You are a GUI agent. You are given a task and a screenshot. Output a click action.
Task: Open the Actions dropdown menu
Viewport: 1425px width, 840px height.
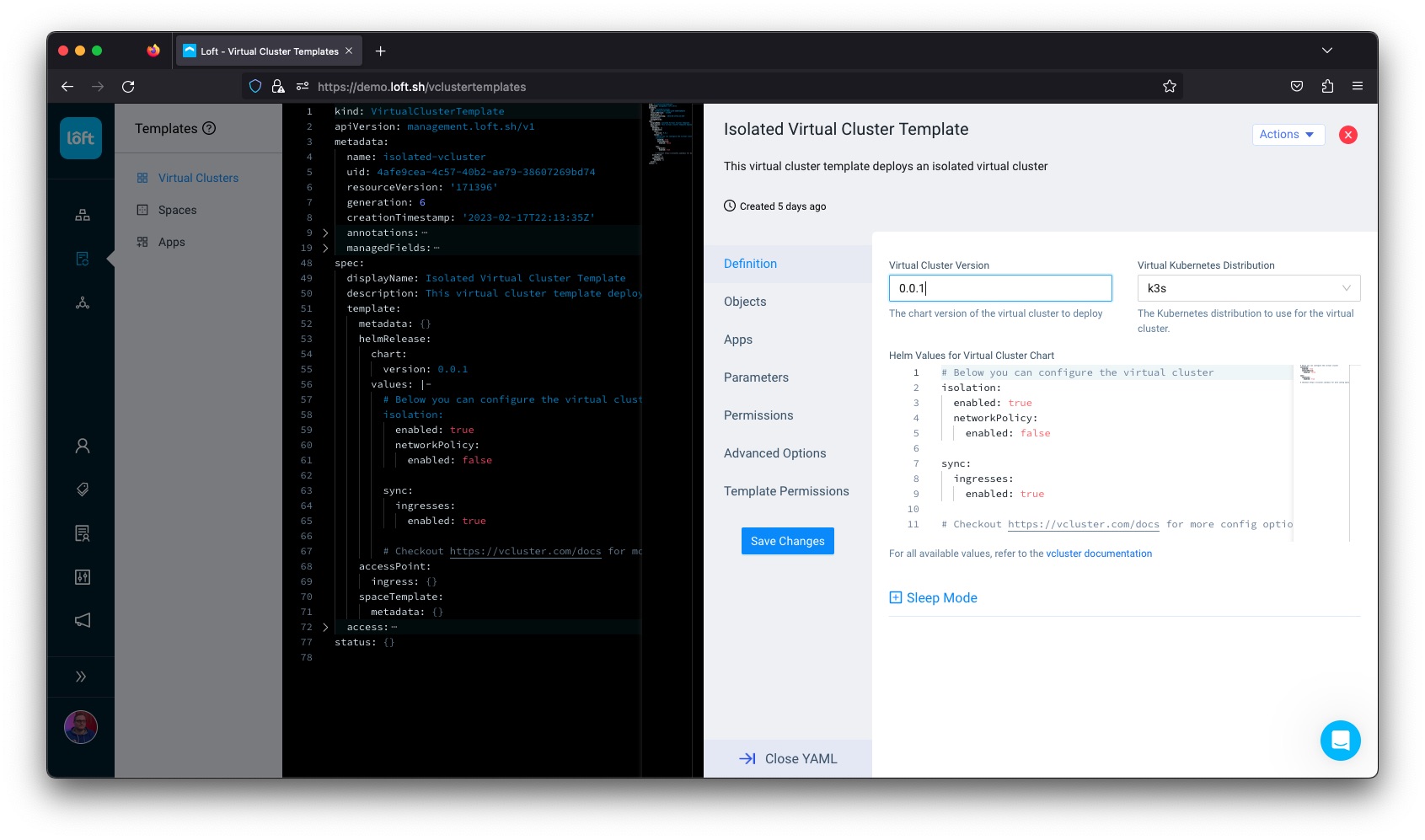pos(1288,134)
